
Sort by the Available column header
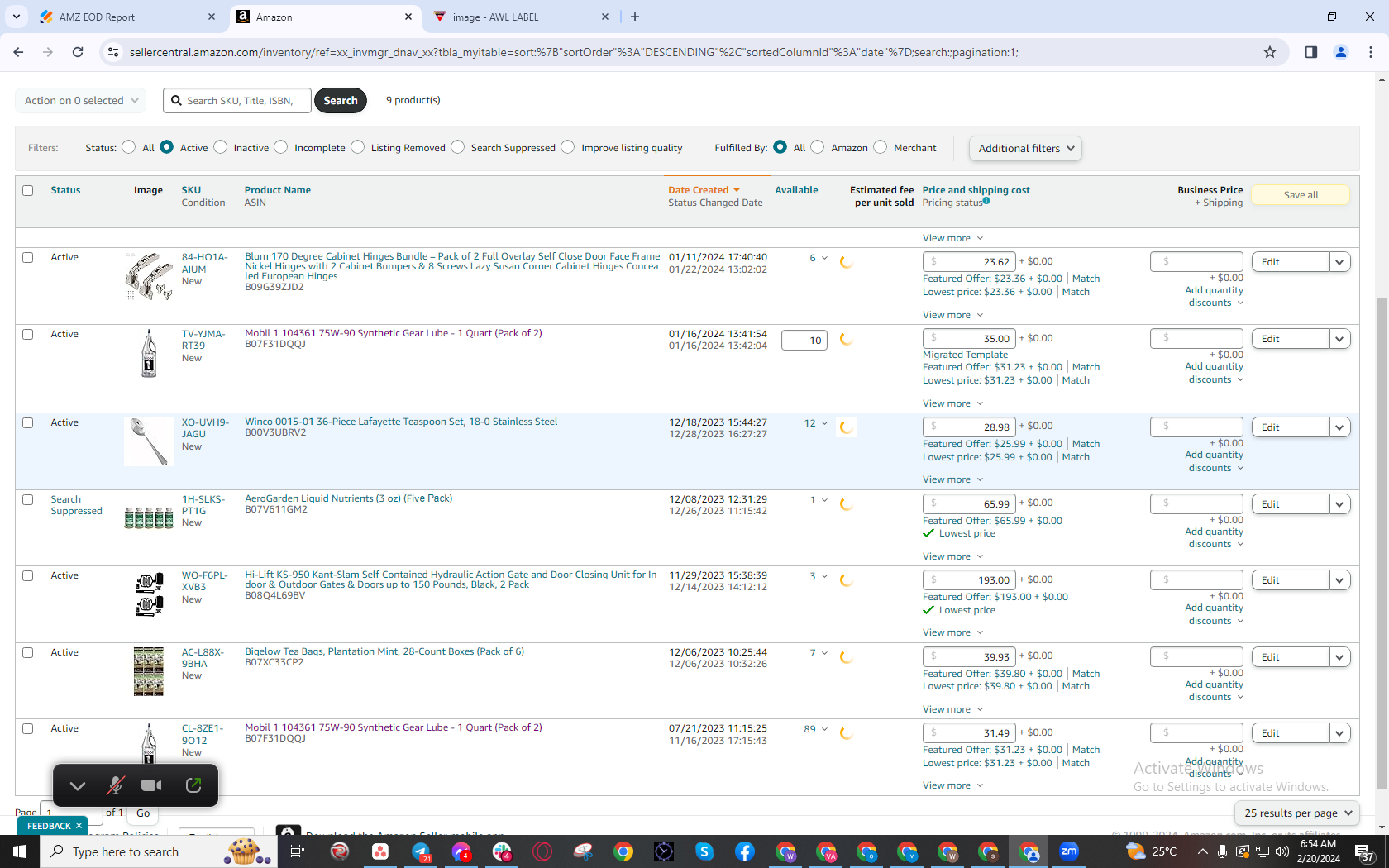click(x=796, y=190)
